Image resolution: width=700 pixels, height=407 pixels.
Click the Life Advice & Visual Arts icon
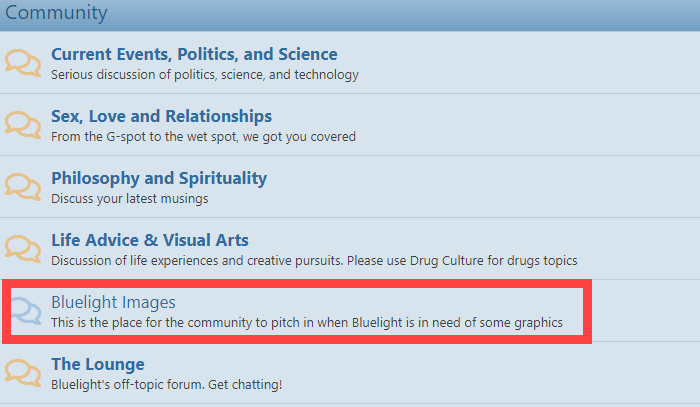click(23, 249)
